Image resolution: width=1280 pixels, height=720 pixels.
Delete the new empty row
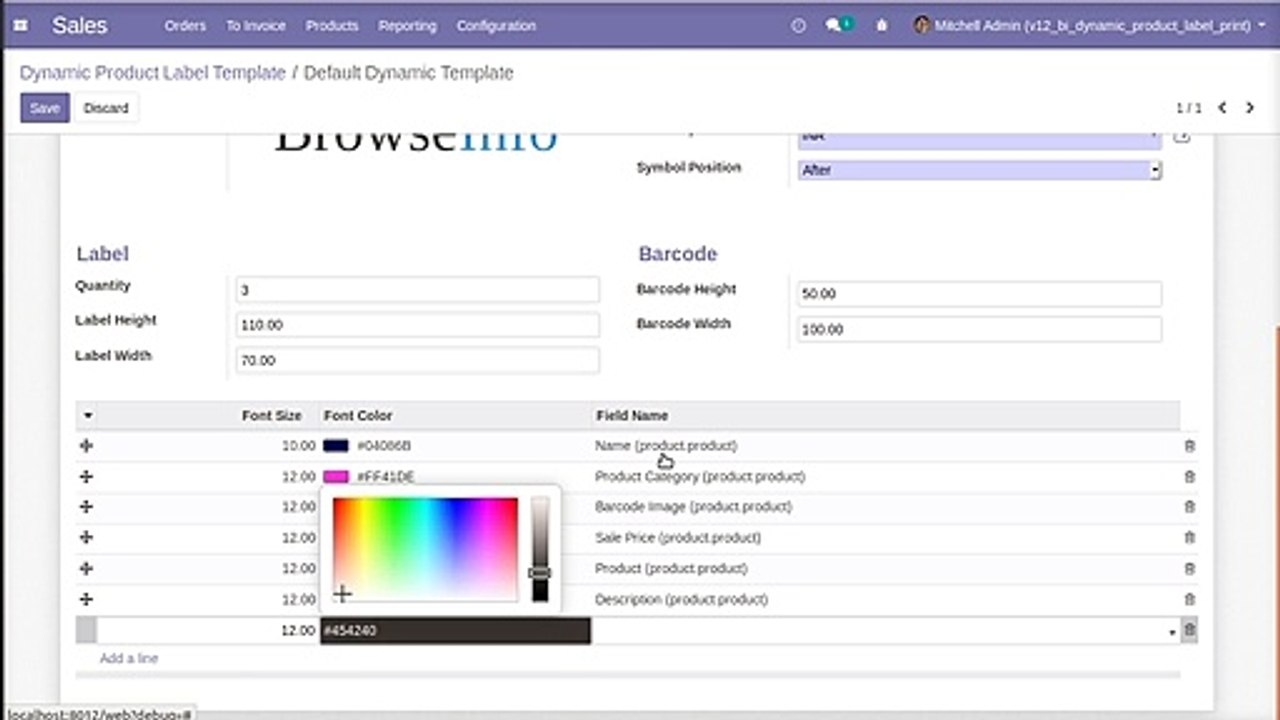[1189, 630]
